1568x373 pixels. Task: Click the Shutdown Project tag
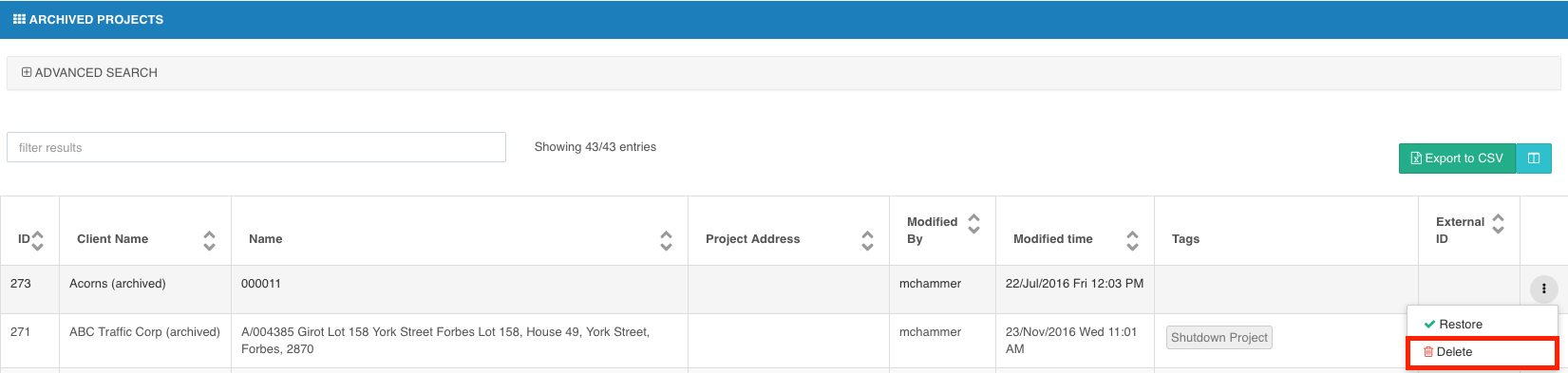(1219, 338)
